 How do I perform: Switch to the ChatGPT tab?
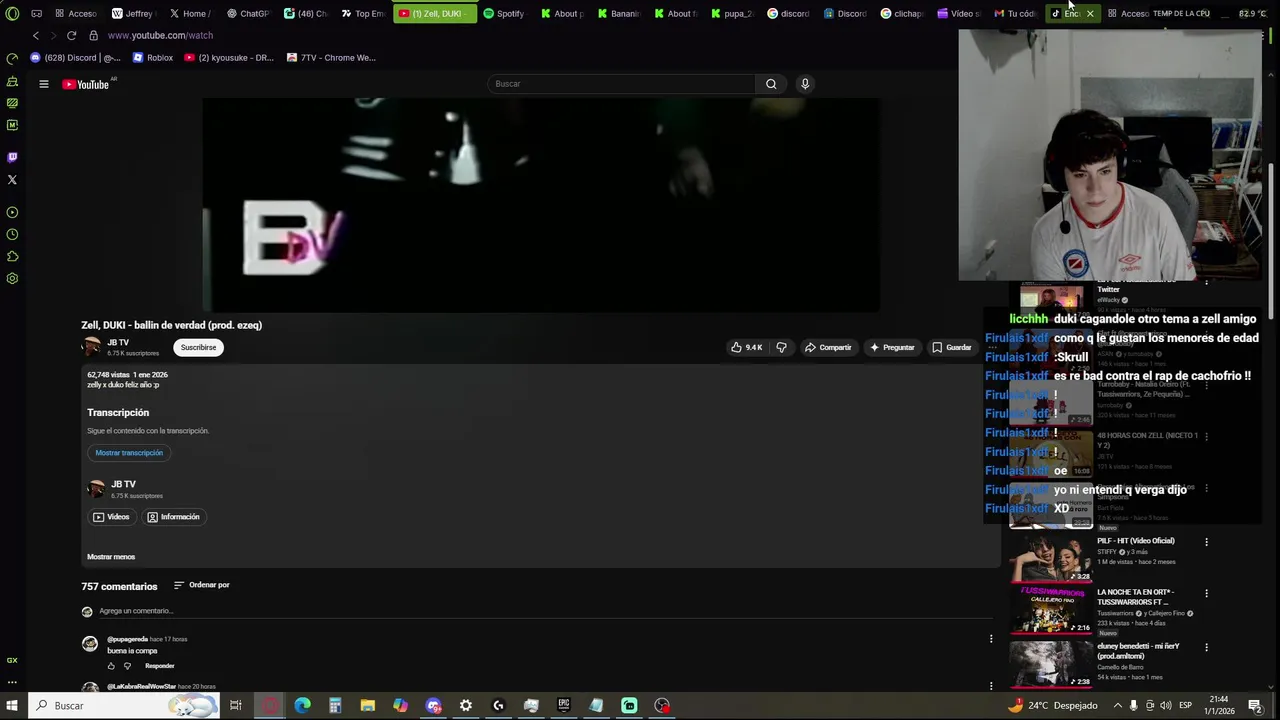(x=247, y=13)
